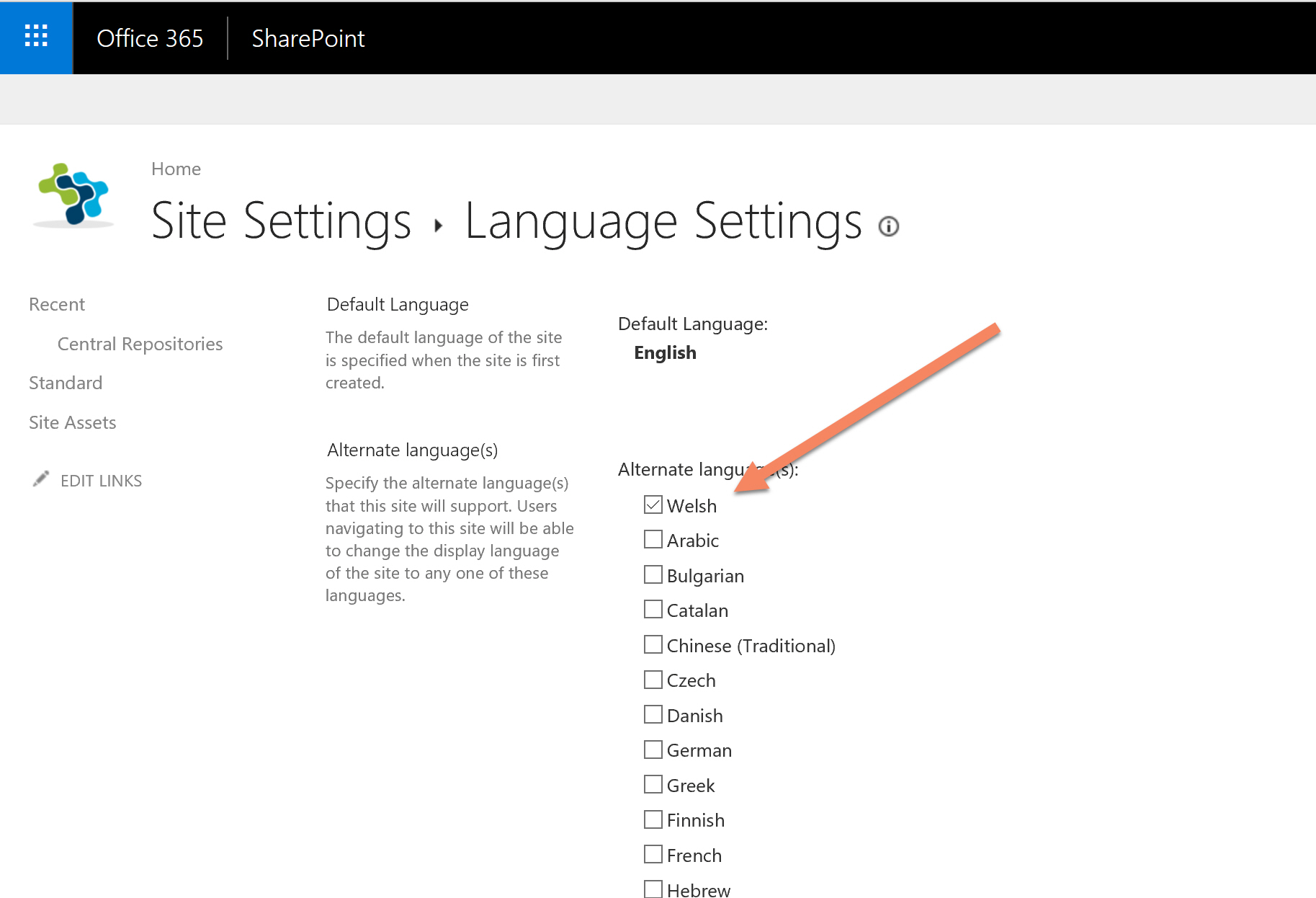Open Site Assets from the left menu
This screenshot has width=1316, height=898.
[x=72, y=422]
